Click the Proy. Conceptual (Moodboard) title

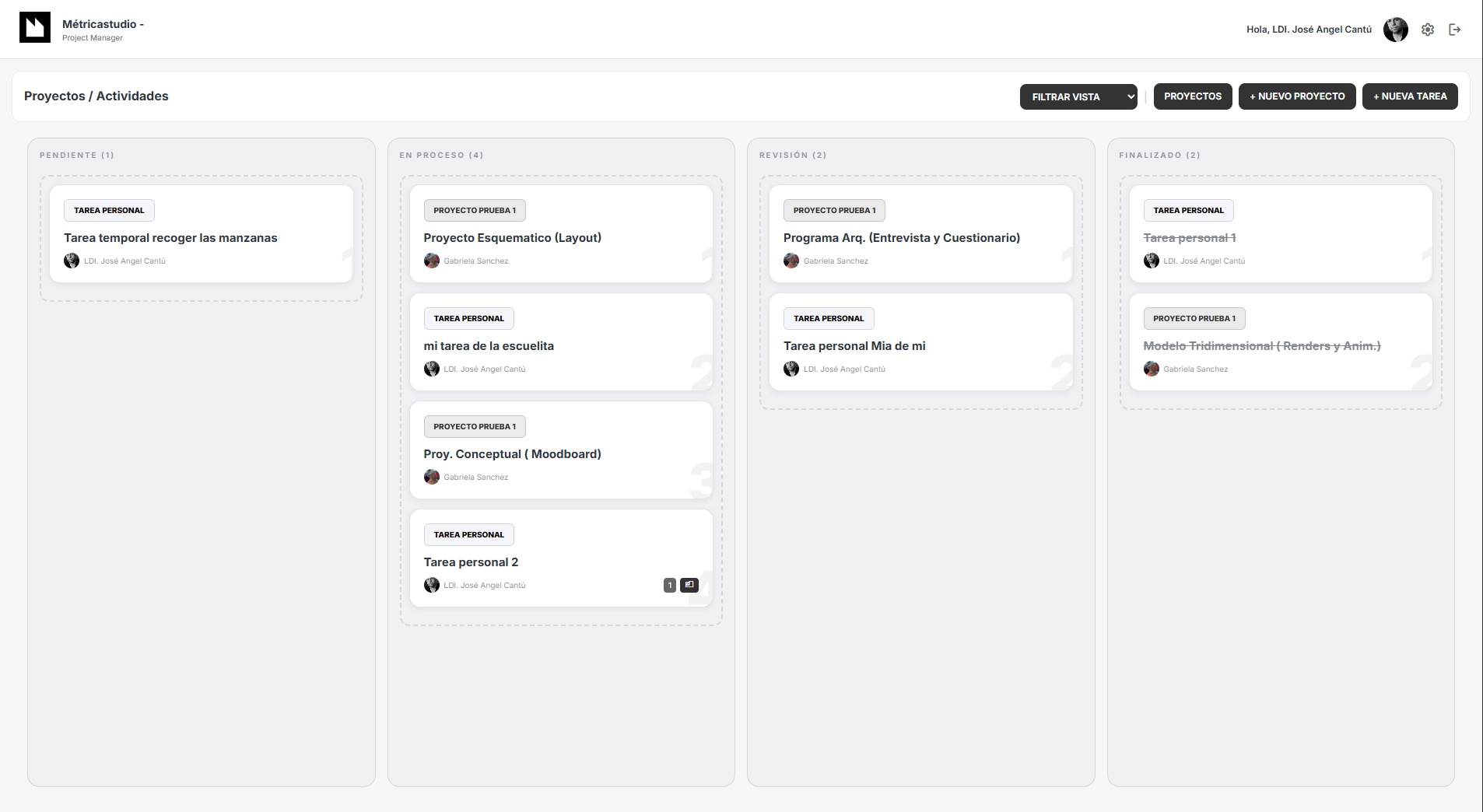[x=512, y=454]
